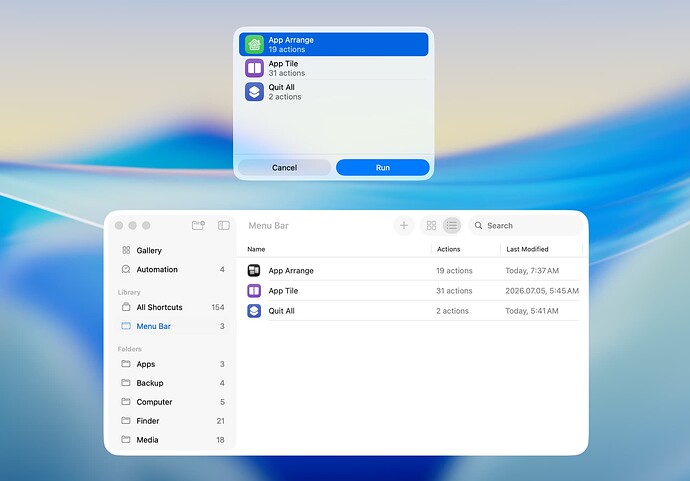The image size is (690, 481).
Task: Switch to list view
Action: click(x=451, y=226)
